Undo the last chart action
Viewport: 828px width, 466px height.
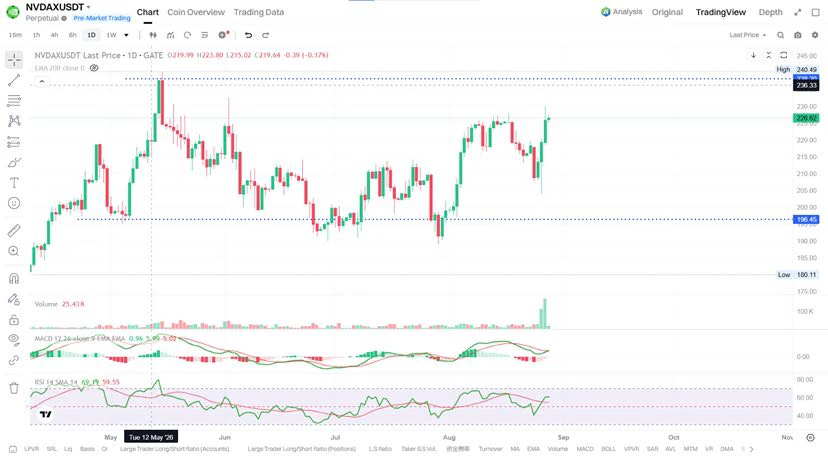(248, 35)
